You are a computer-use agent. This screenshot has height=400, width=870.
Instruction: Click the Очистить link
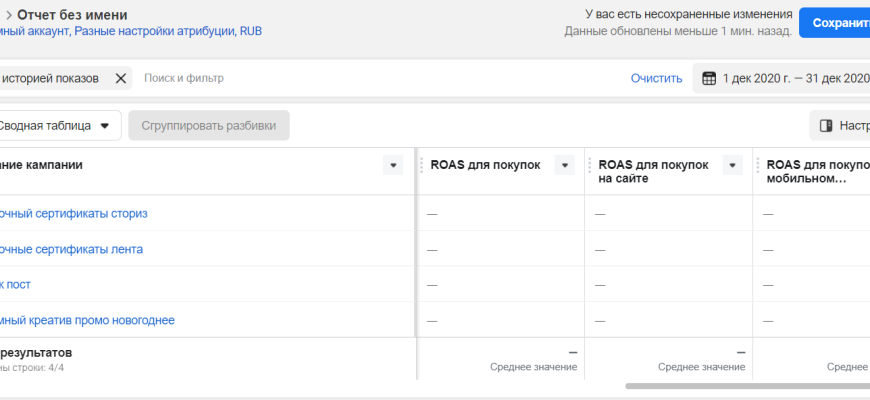(656, 78)
